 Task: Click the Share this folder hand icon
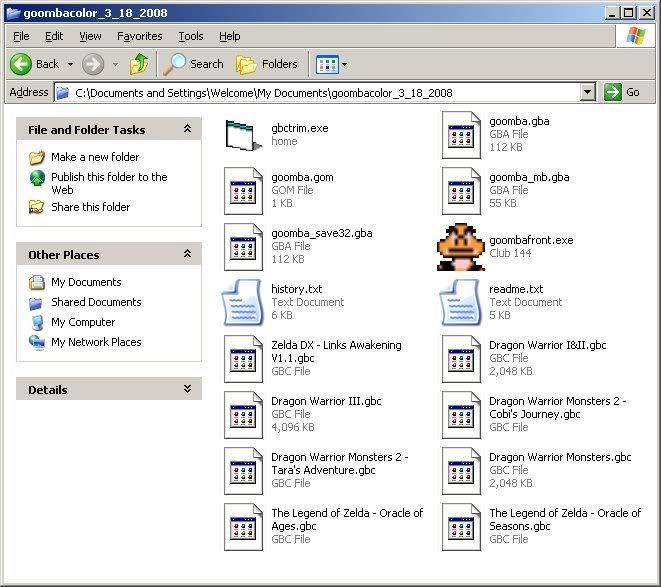click(37, 207)
